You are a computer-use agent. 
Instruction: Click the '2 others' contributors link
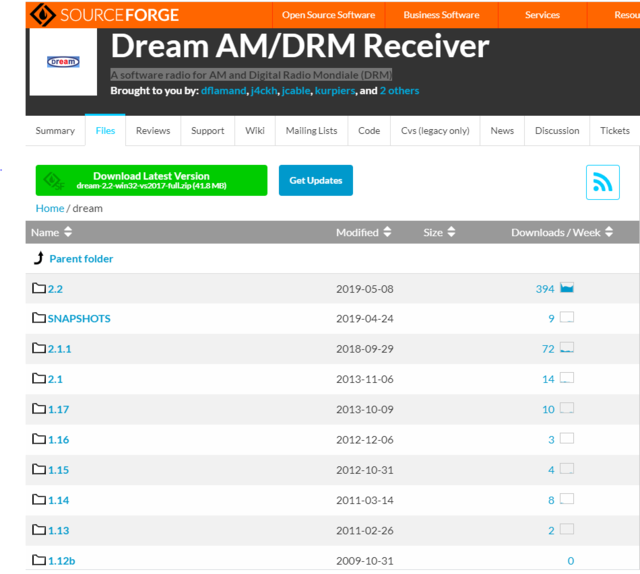[399, 90]
